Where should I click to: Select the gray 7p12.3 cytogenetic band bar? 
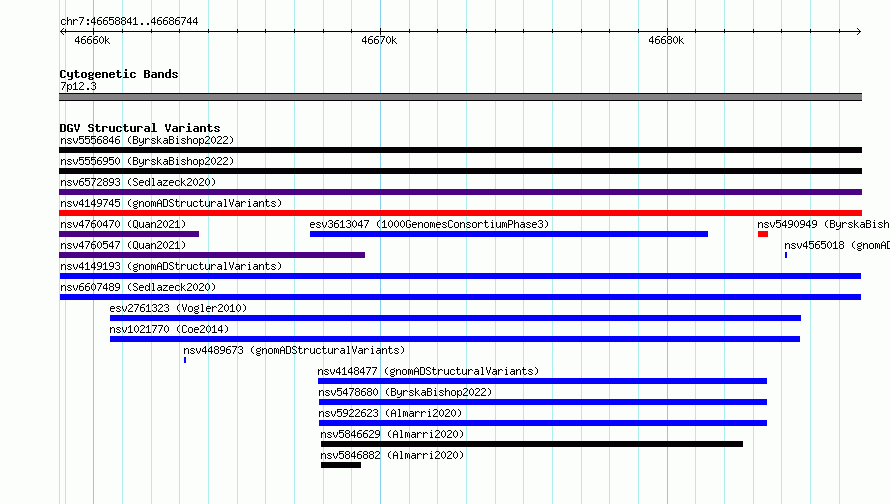[x=460, y=97]
